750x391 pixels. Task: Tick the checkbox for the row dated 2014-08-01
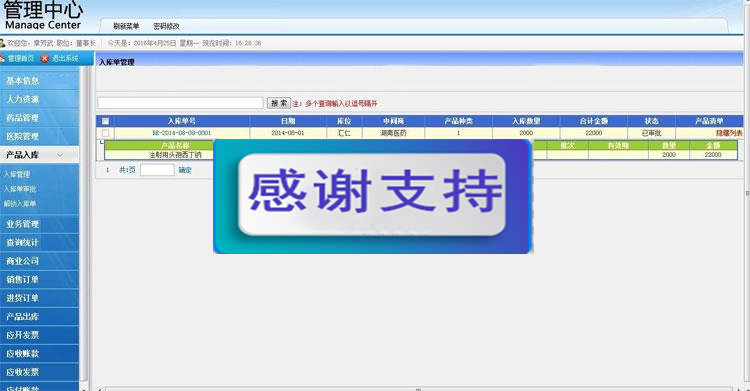105,133
